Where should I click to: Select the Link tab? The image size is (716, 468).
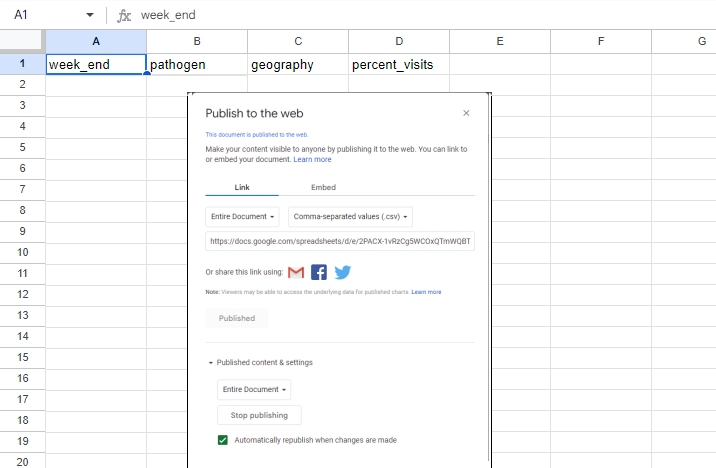coord(242,187)
